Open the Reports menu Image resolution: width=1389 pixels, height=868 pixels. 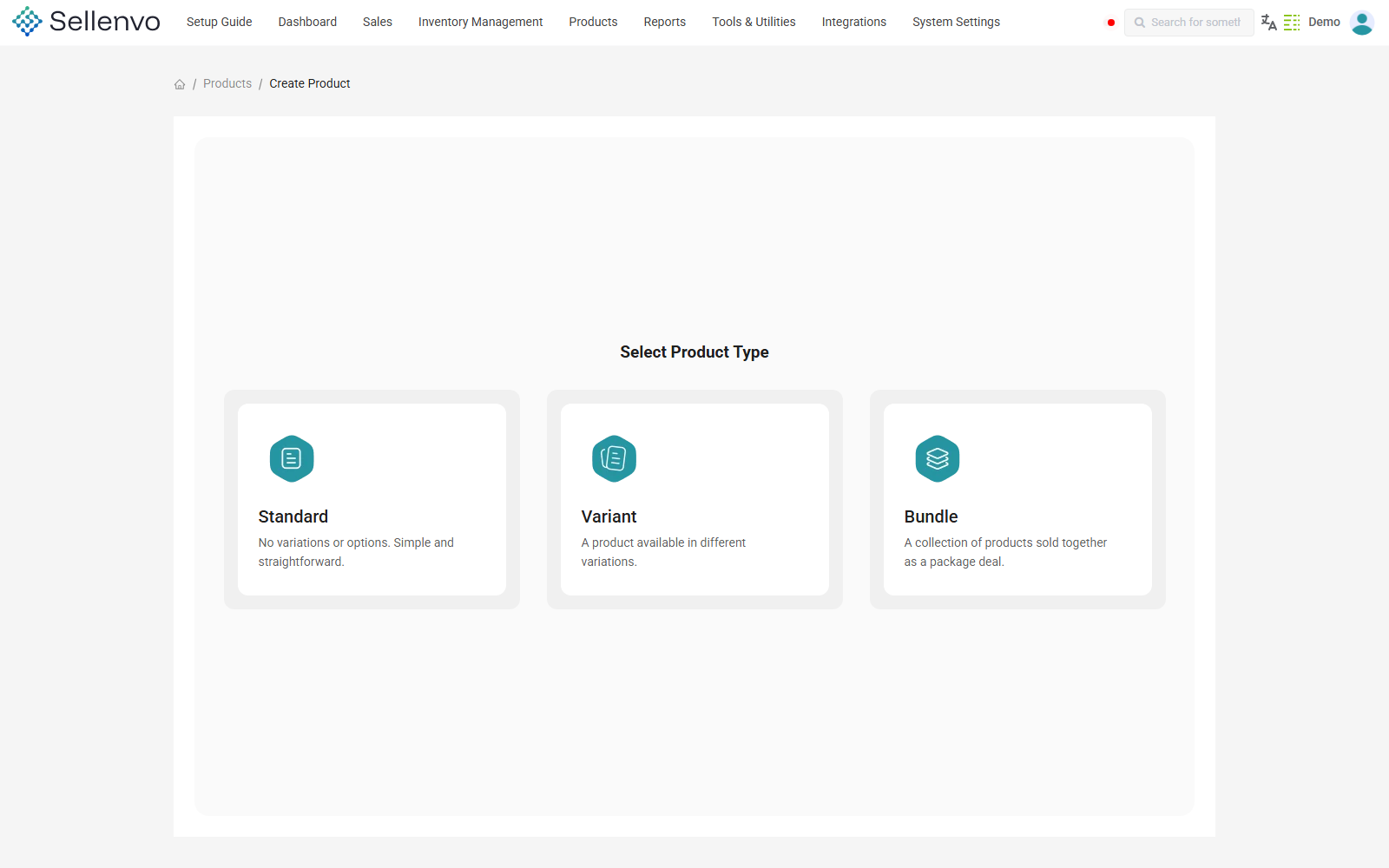coord(665,22)
